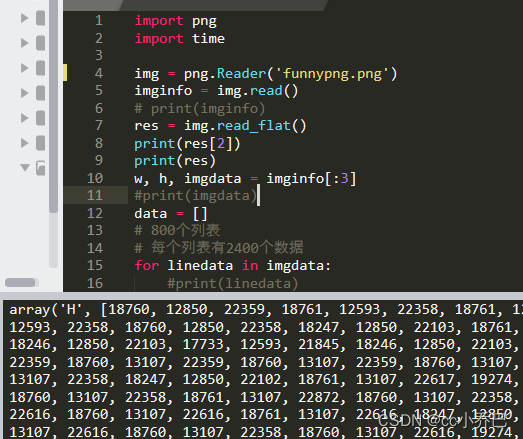Screen dimensions: 523x439
Task: Place cursor inside the 'funnypng.png' string
Action: pos(333,74)
